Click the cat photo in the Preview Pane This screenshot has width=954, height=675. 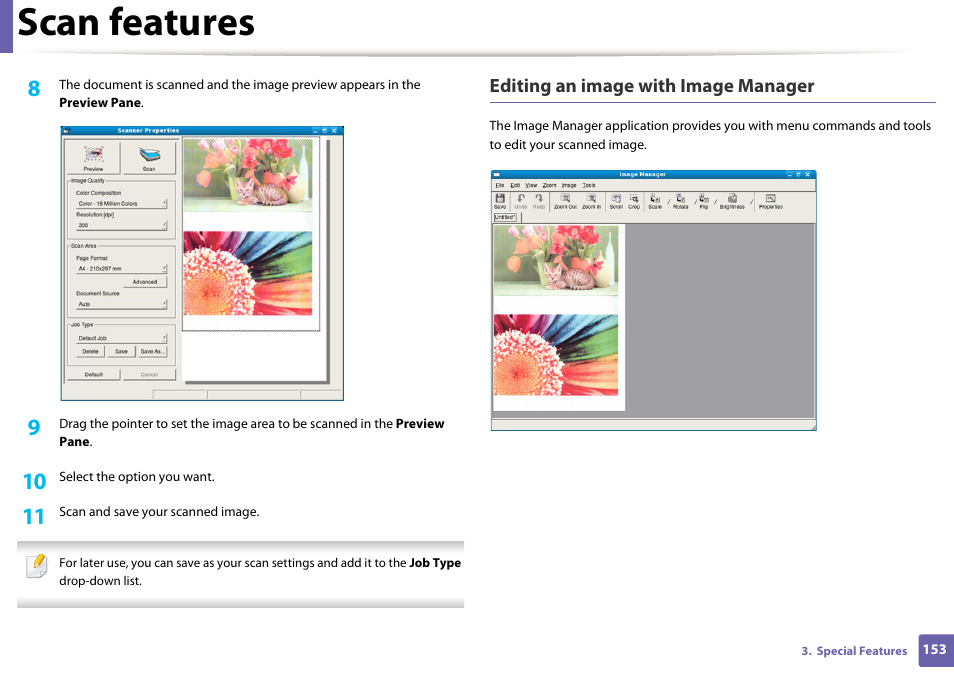(x=248, y=175)
